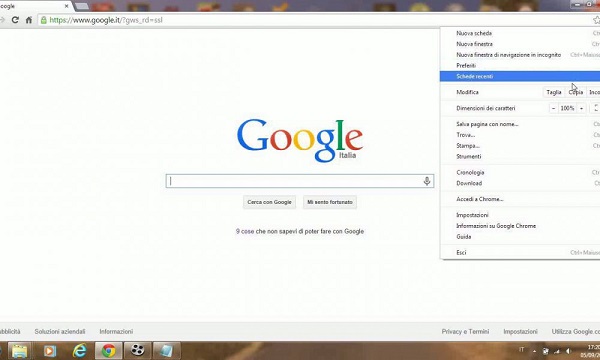The image size is (600, 360).
Task: Open Informazioni footer link
Action: 116,331
